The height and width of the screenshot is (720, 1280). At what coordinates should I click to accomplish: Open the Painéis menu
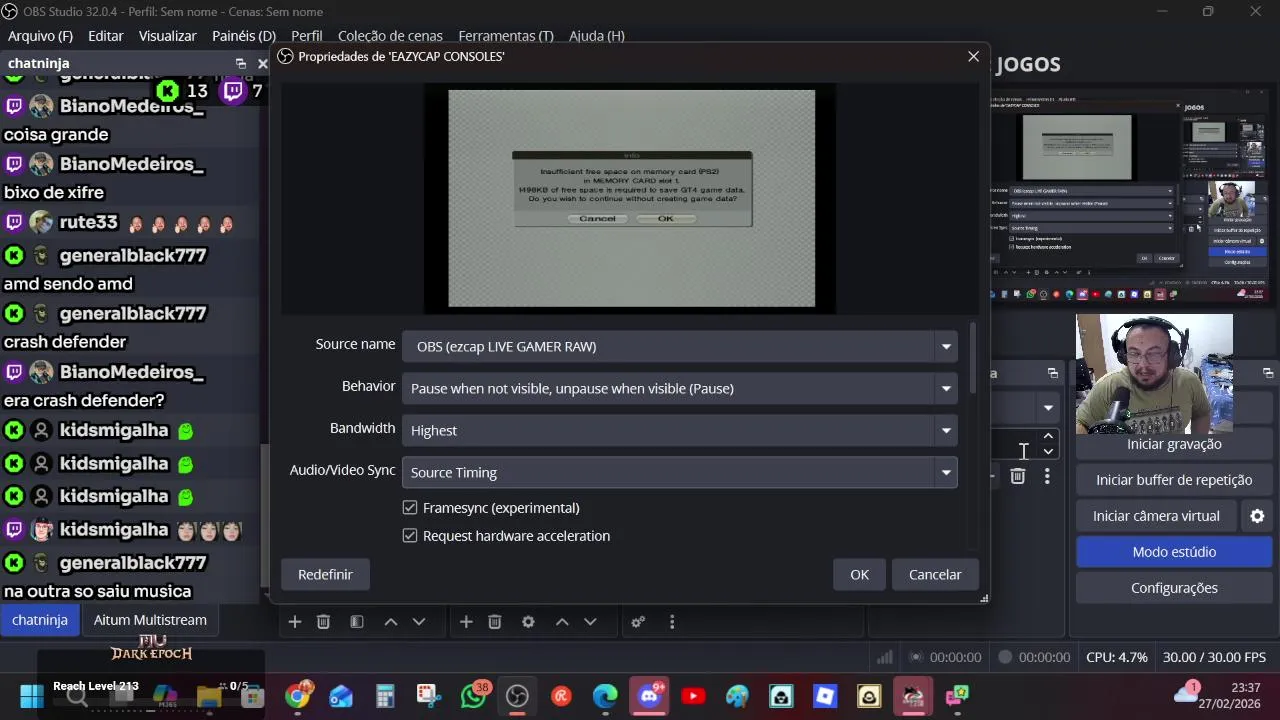(x=244, y=36)
